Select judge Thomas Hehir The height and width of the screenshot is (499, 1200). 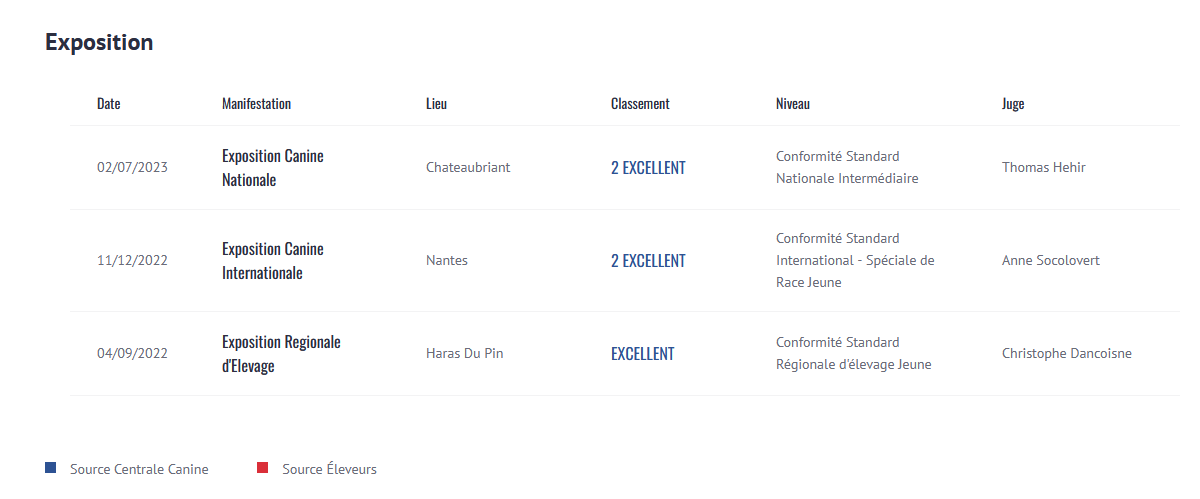1043,168
